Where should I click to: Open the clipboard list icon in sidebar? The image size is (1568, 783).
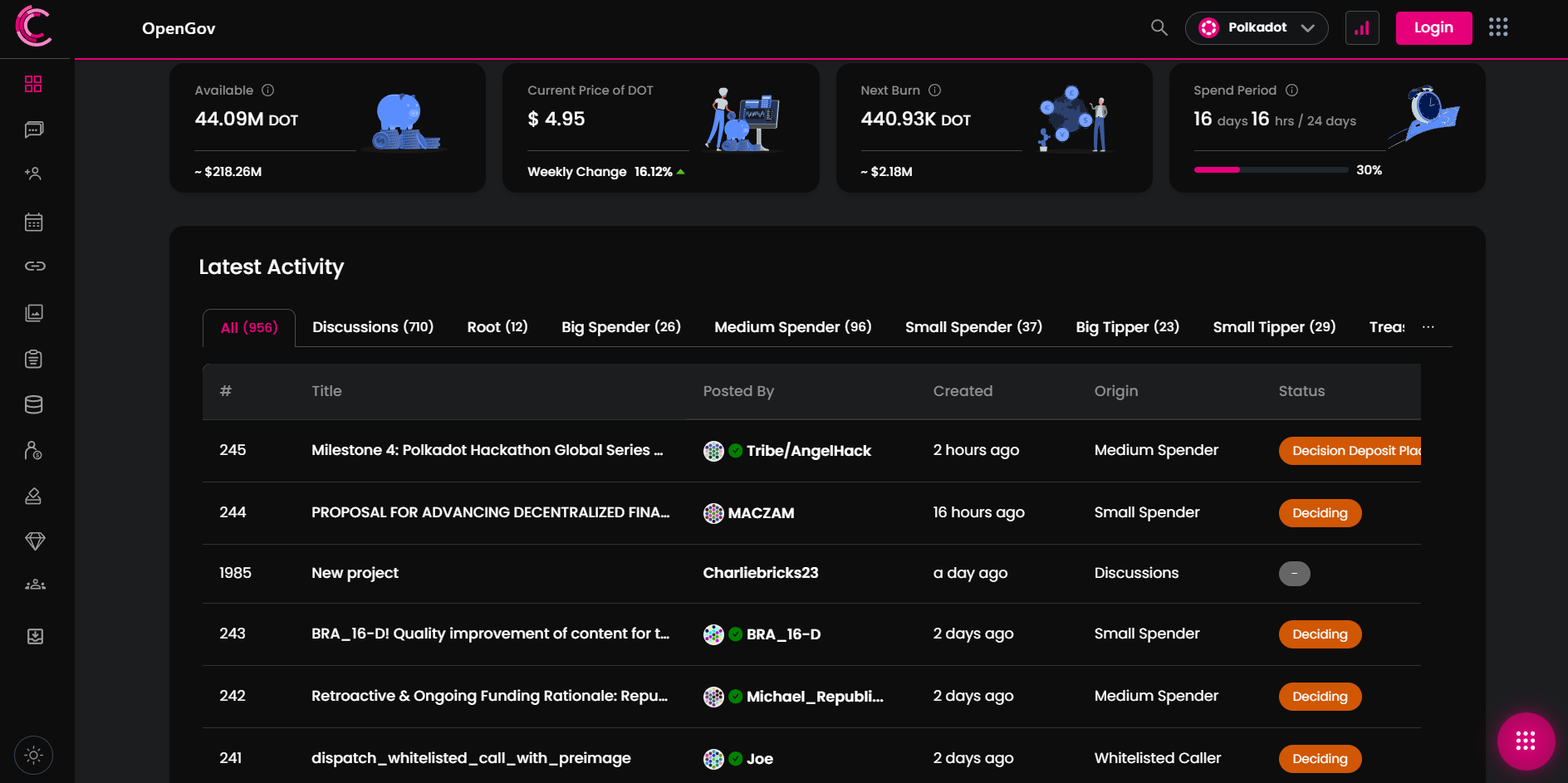pyautogui.click(x=33, y=359)
